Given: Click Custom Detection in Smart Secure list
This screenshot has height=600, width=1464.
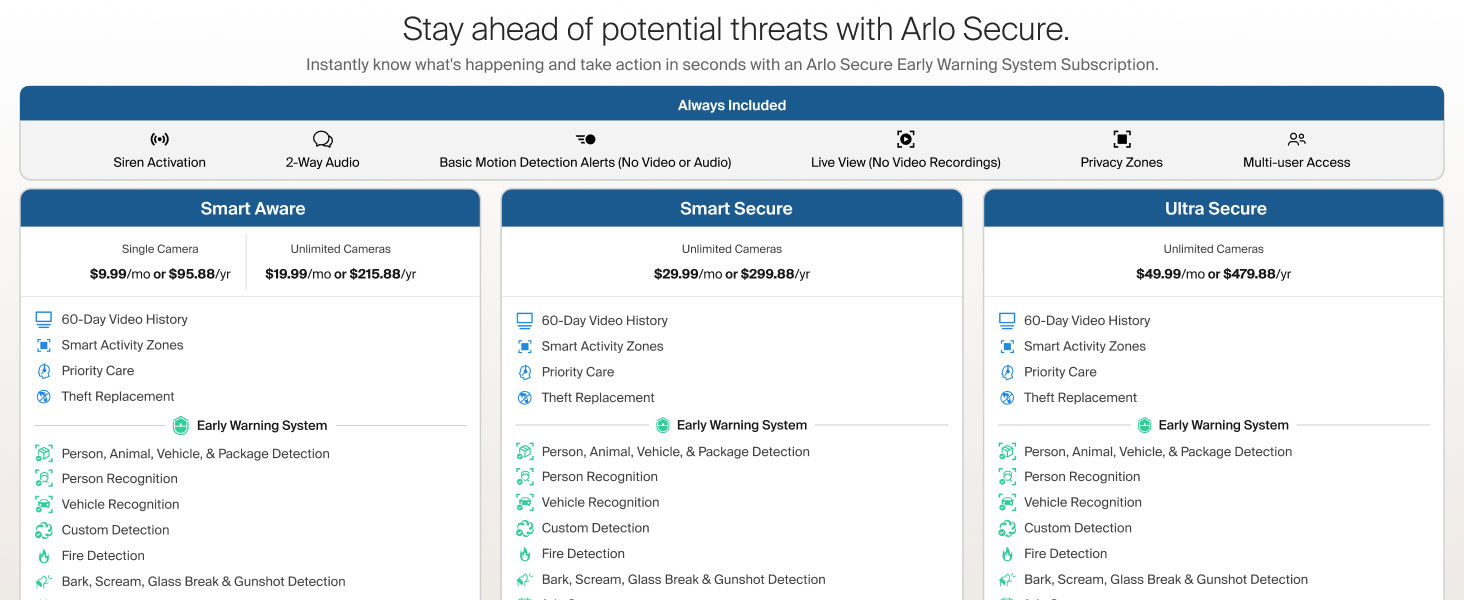Looking at the screenshot, I should click(x=595, y=528).
